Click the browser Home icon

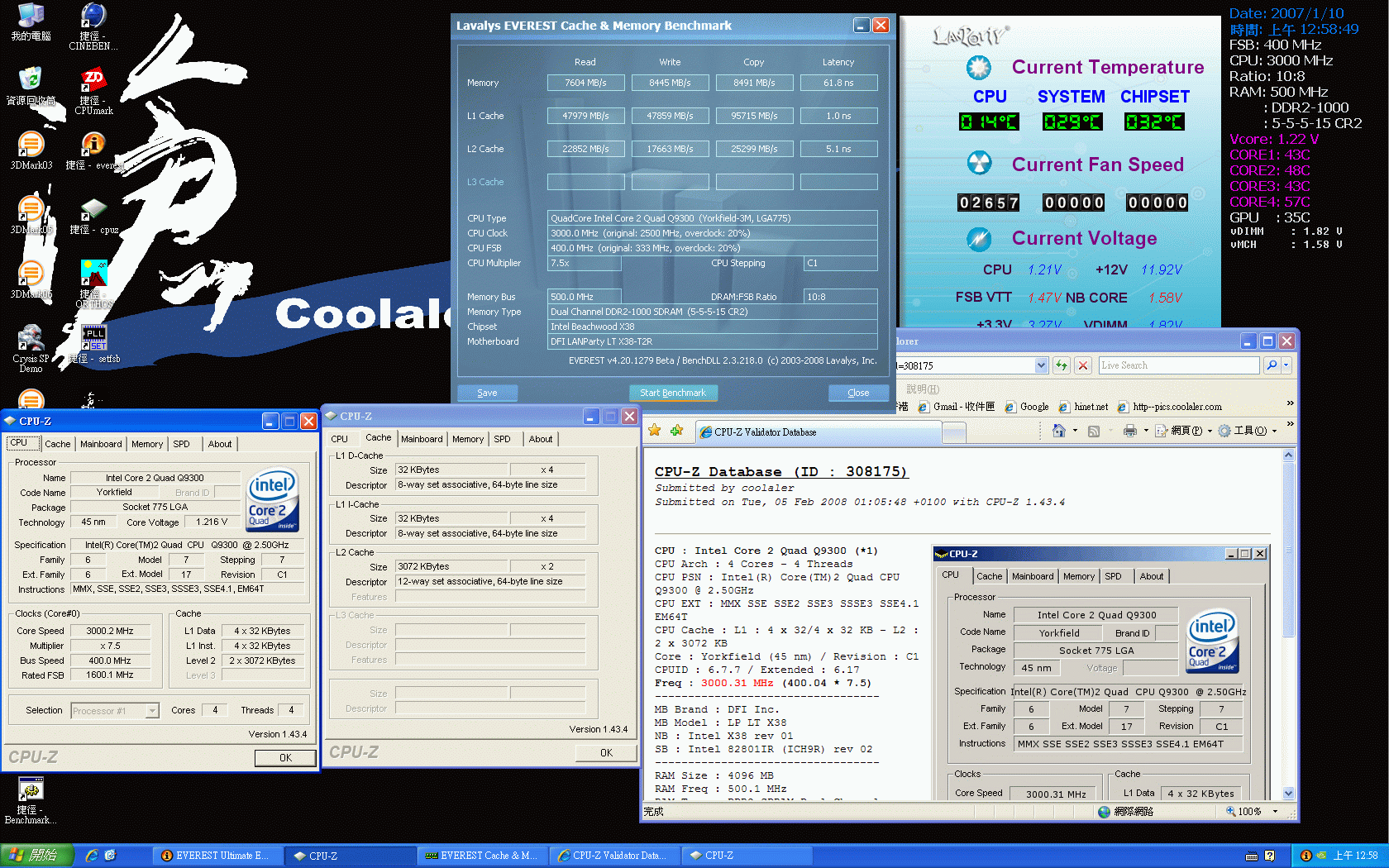point(1059,431)
